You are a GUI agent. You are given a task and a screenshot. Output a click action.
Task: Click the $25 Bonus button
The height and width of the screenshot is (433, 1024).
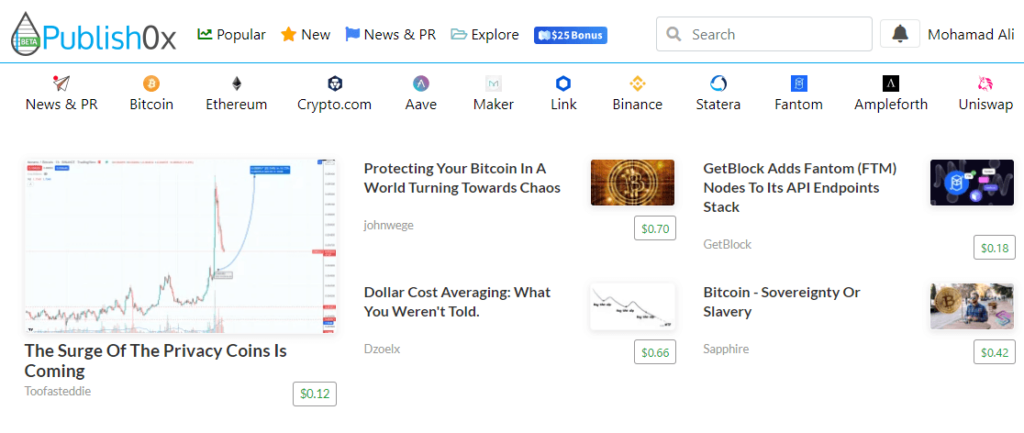click(x=571, y=35)
